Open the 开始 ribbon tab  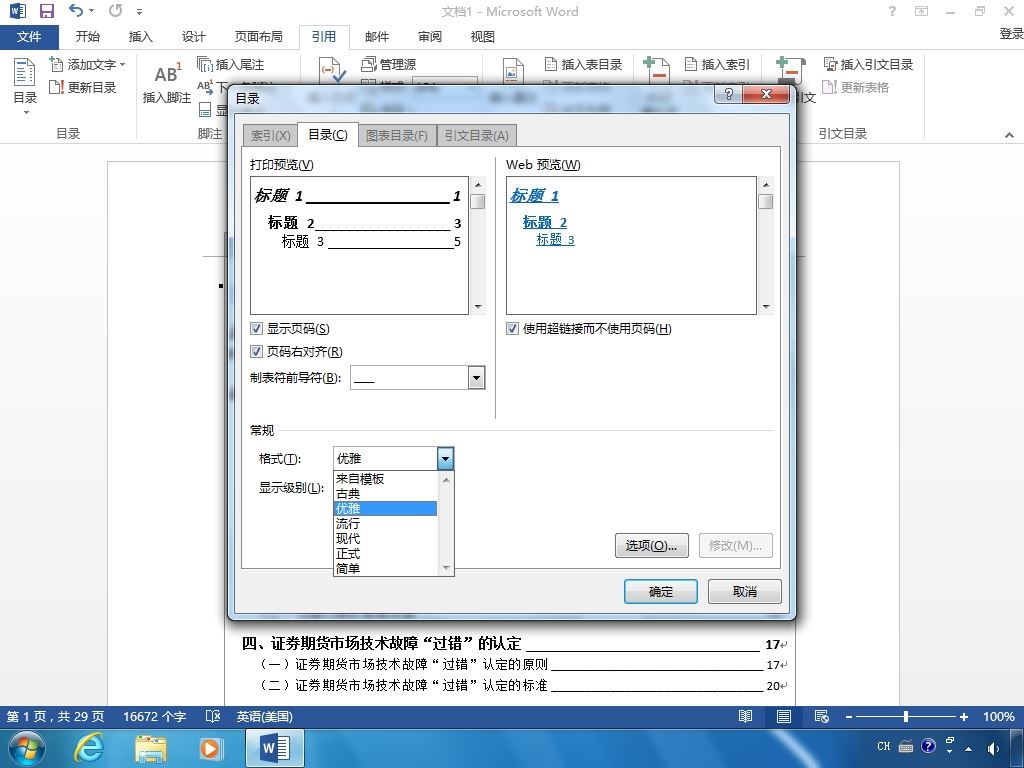pyautogui.click(x=88, y=37)
